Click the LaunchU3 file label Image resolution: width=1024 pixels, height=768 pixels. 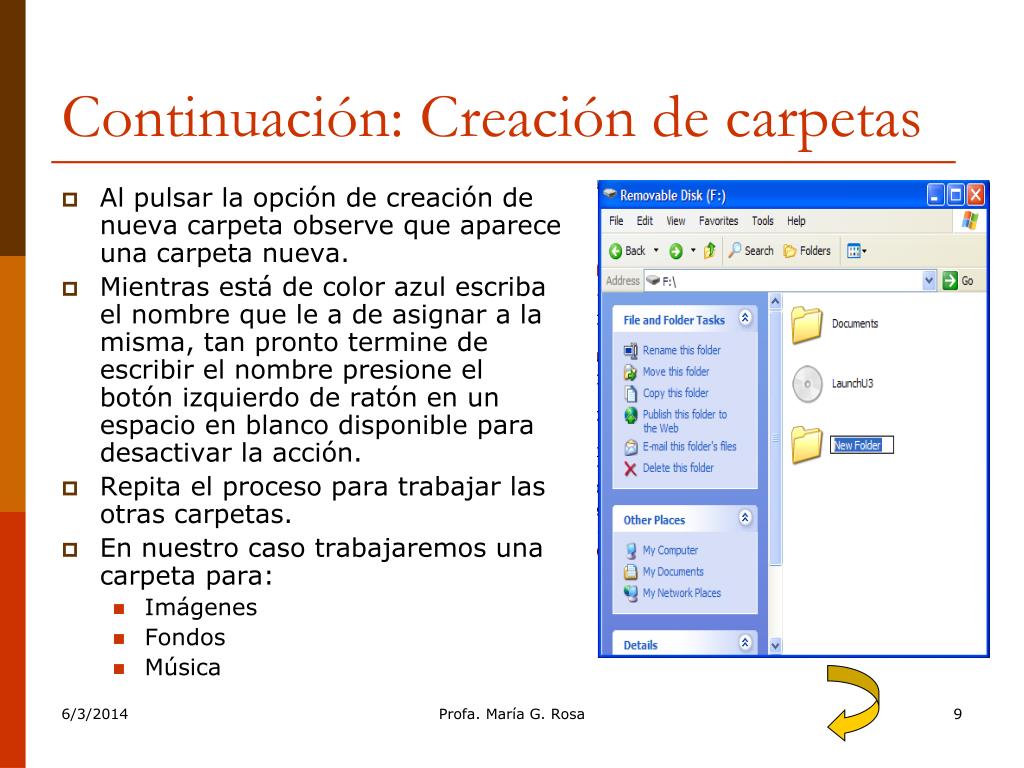coord(852,383)
